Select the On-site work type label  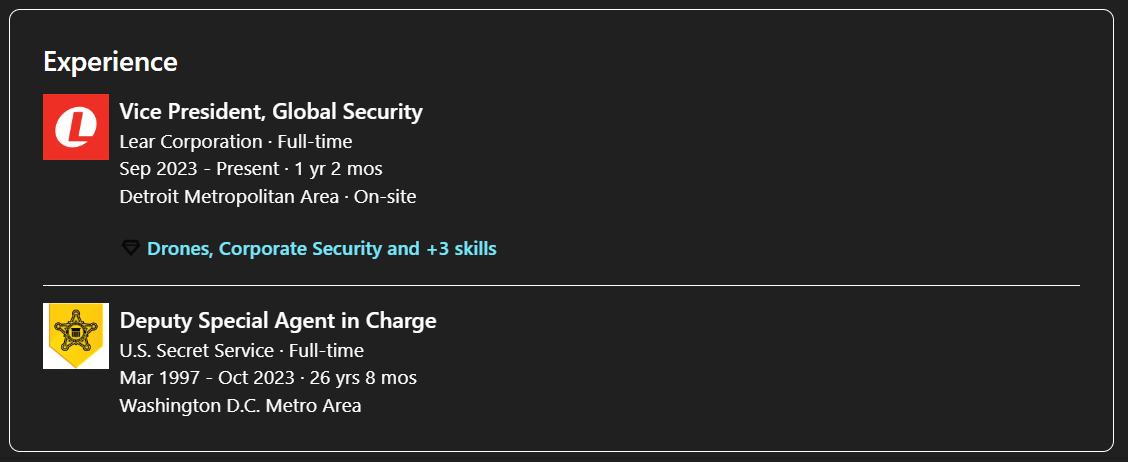point(385,196)
